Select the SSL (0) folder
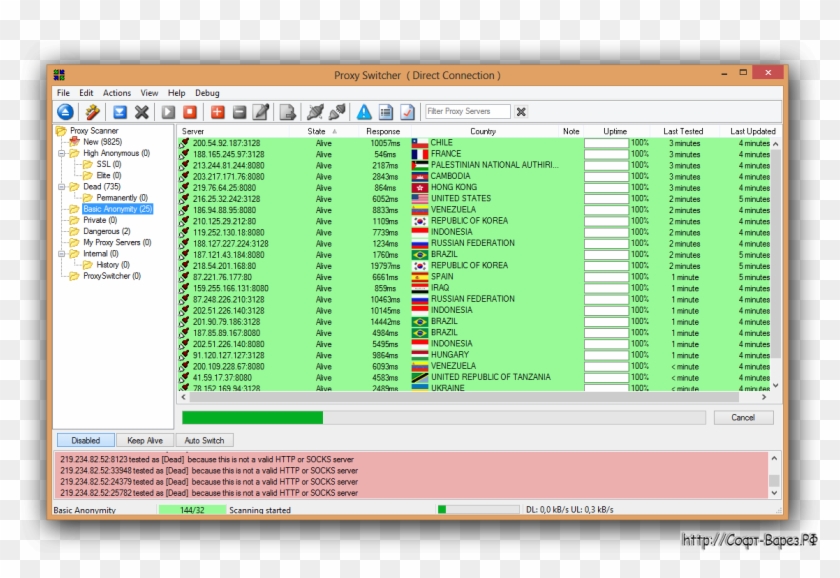 [109, 164]
